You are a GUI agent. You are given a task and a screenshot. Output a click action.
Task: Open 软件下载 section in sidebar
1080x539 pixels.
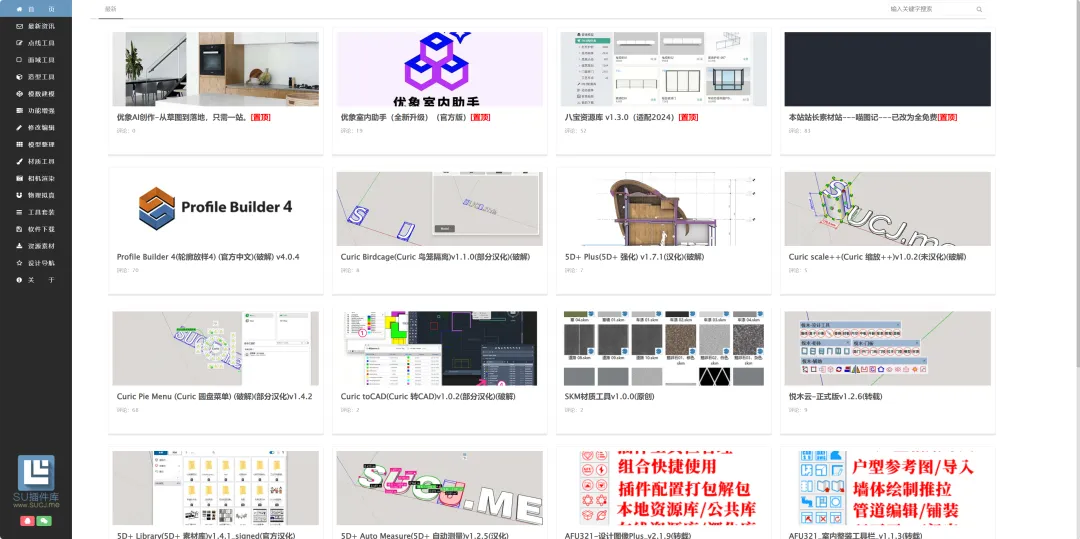coord(36,229)
